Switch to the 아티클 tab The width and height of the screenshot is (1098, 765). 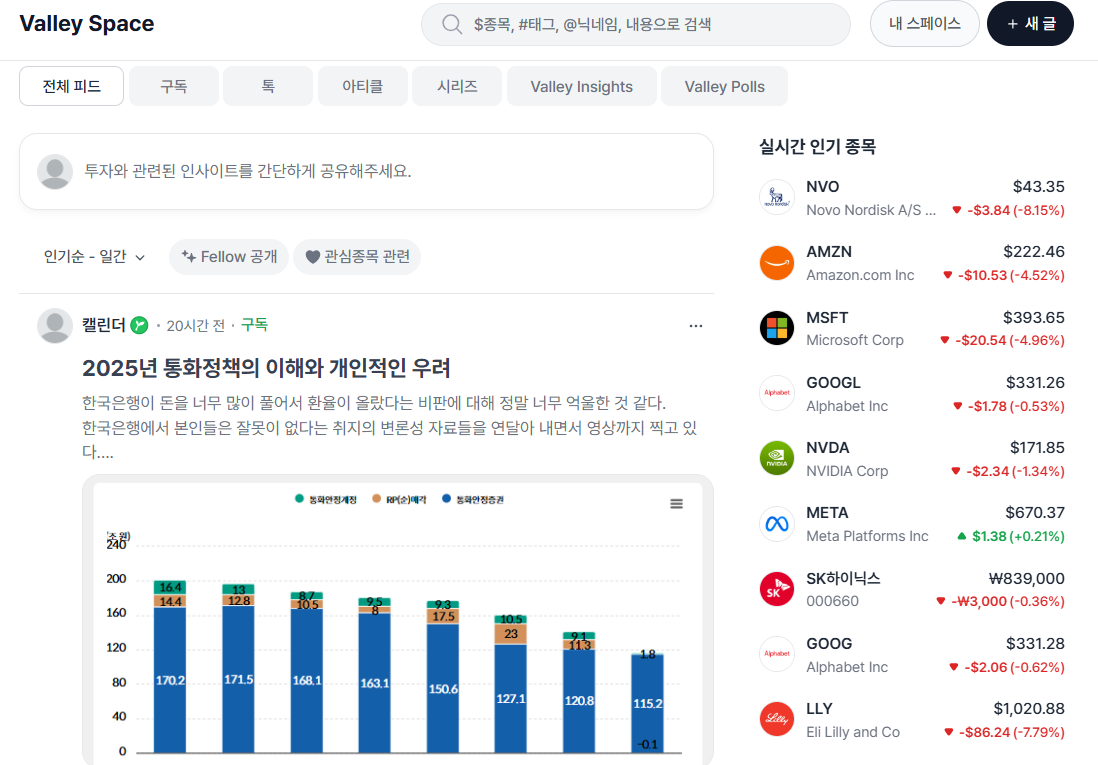[362, 87]
